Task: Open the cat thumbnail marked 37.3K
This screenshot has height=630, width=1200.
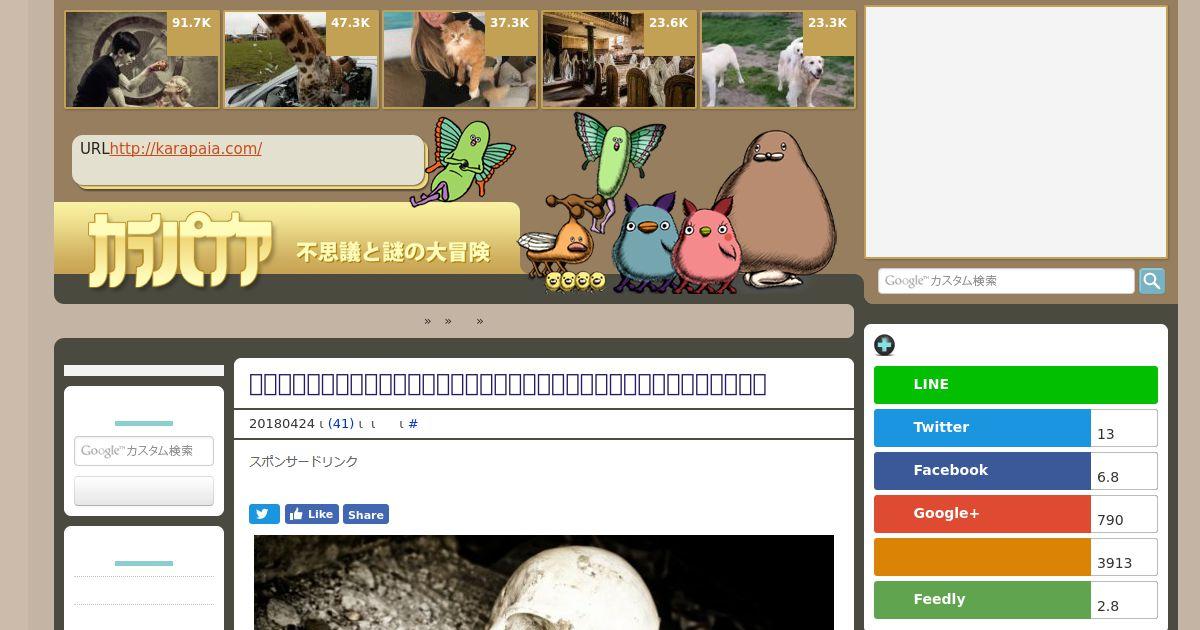Action: click(x=460, y=60)
